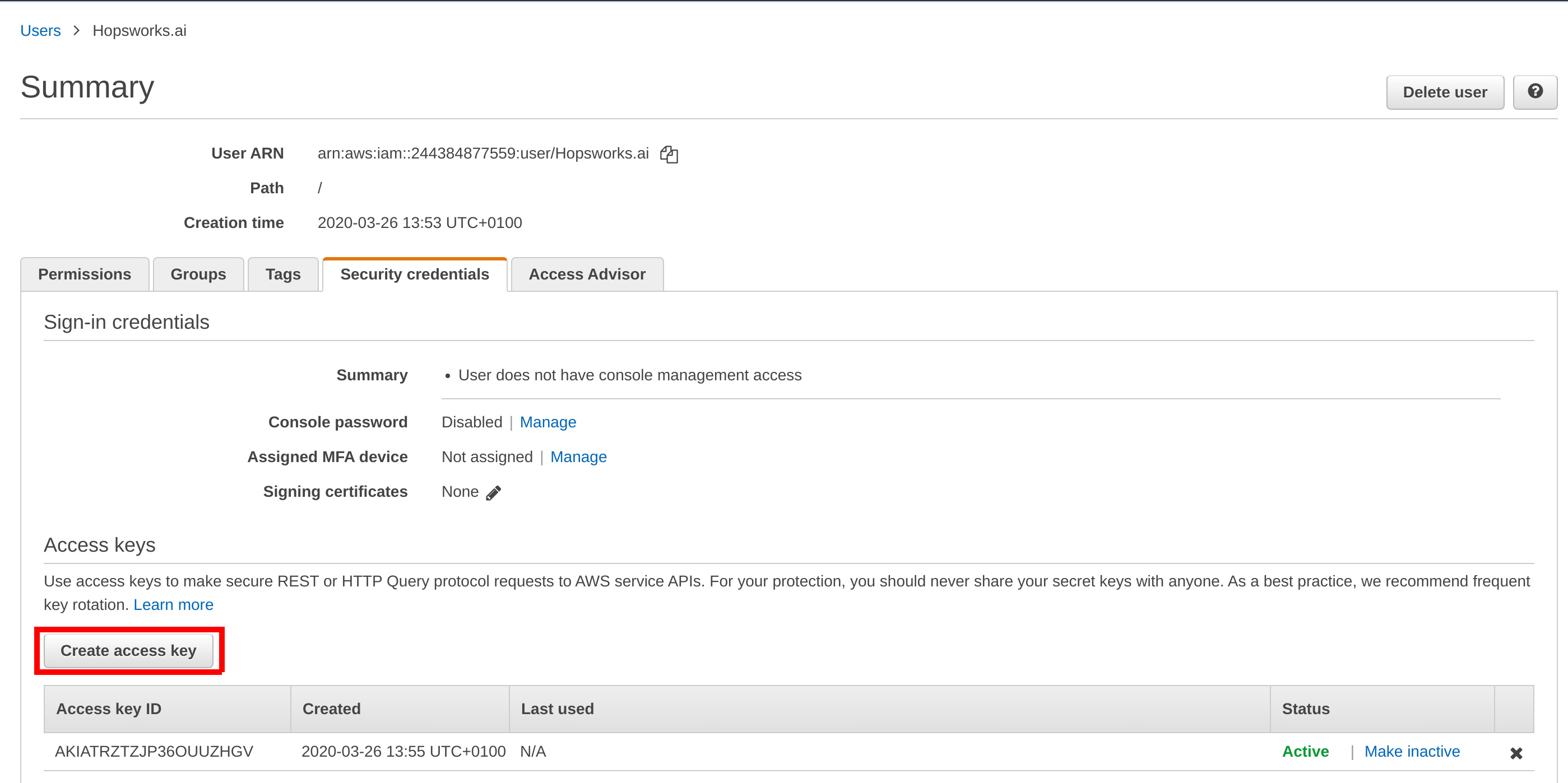The image size is (1568, 783).
Task: Manage the console password
Action: tap(547, 422)
